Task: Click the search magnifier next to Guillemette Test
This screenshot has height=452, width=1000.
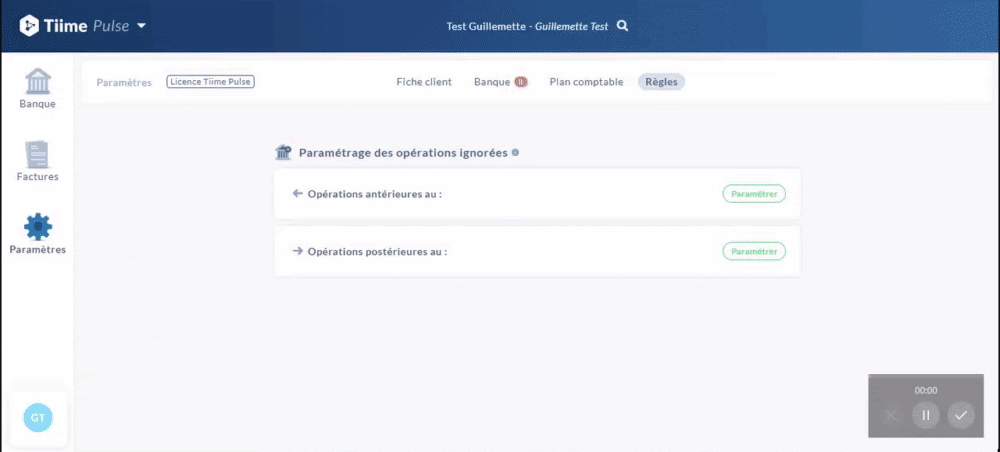Action: click(623, 26)
